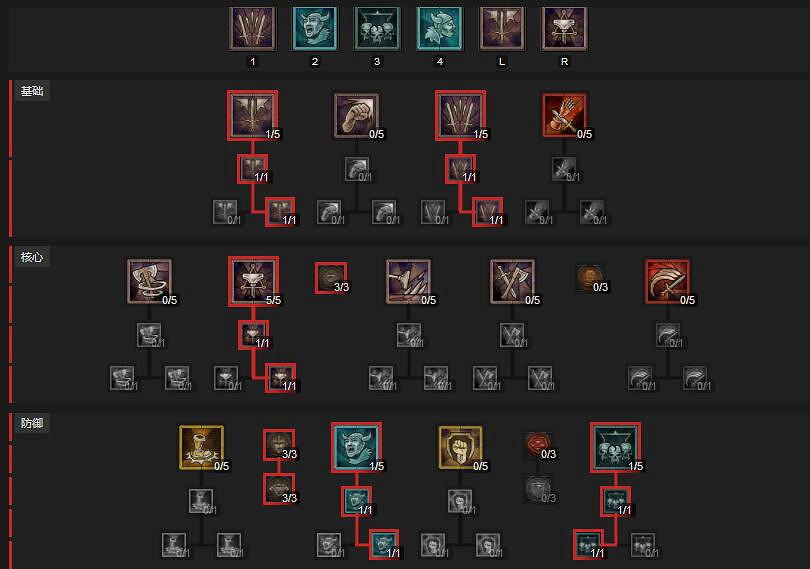Screen dimensions: 810x569
Task: Click the orange 0/3 passive node in core row
Action: [x=590, y=278]
